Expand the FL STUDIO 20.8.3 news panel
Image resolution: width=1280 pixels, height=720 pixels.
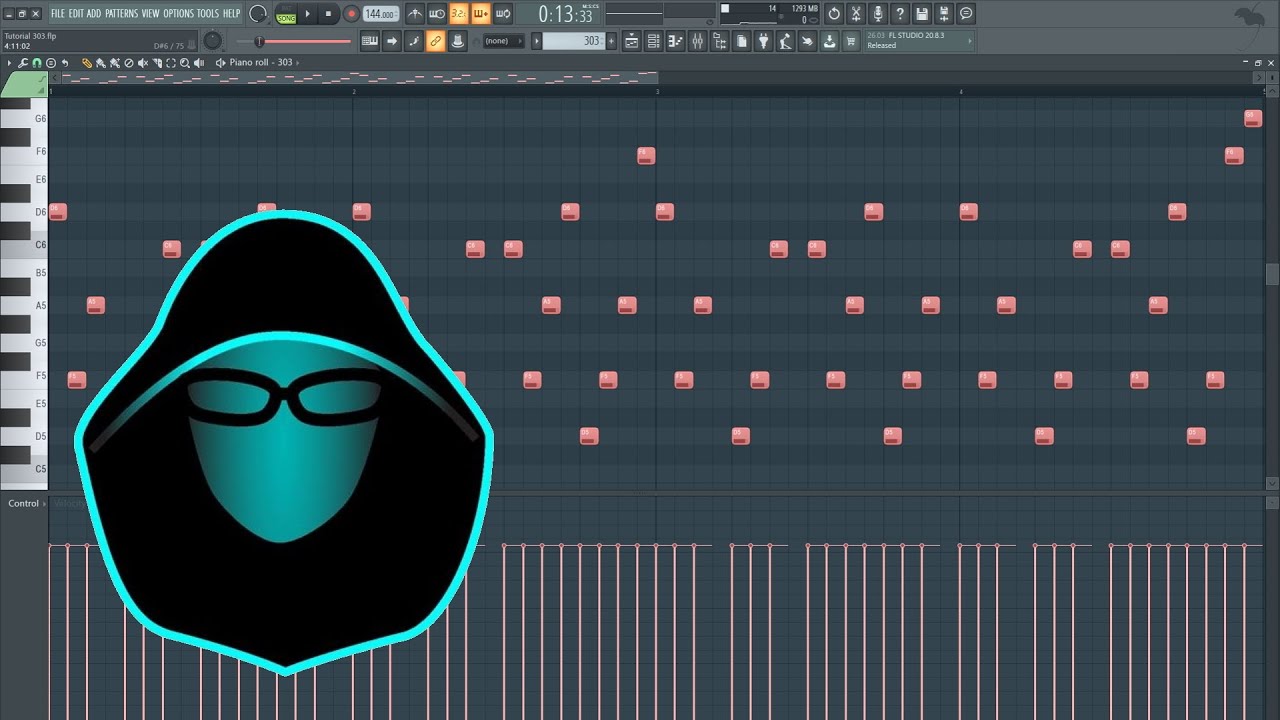pyautogui.click(x=918, y=41)
